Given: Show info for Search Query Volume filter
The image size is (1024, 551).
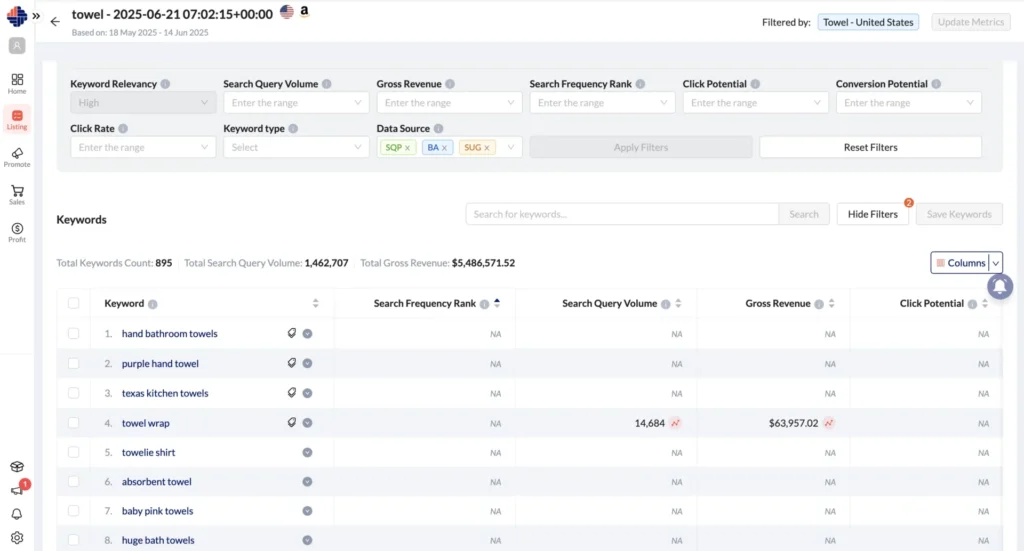Looking at the screenshot, I should (327, 84).
